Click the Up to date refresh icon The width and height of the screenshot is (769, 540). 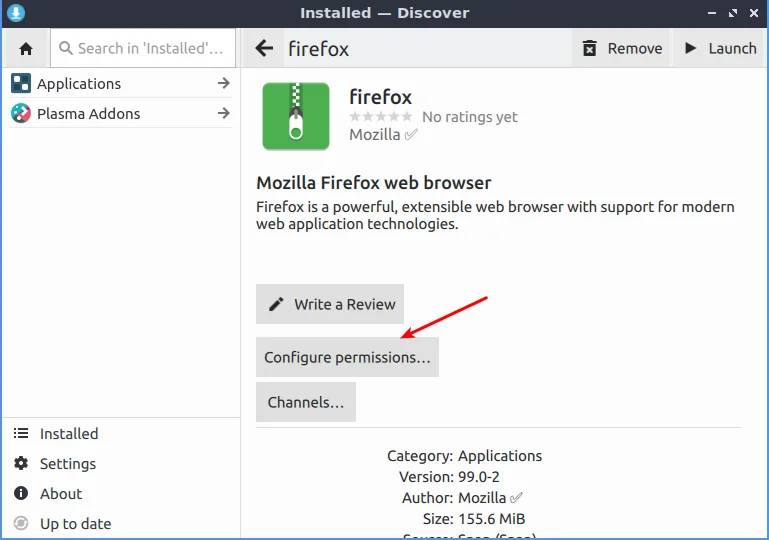(21, 523)
